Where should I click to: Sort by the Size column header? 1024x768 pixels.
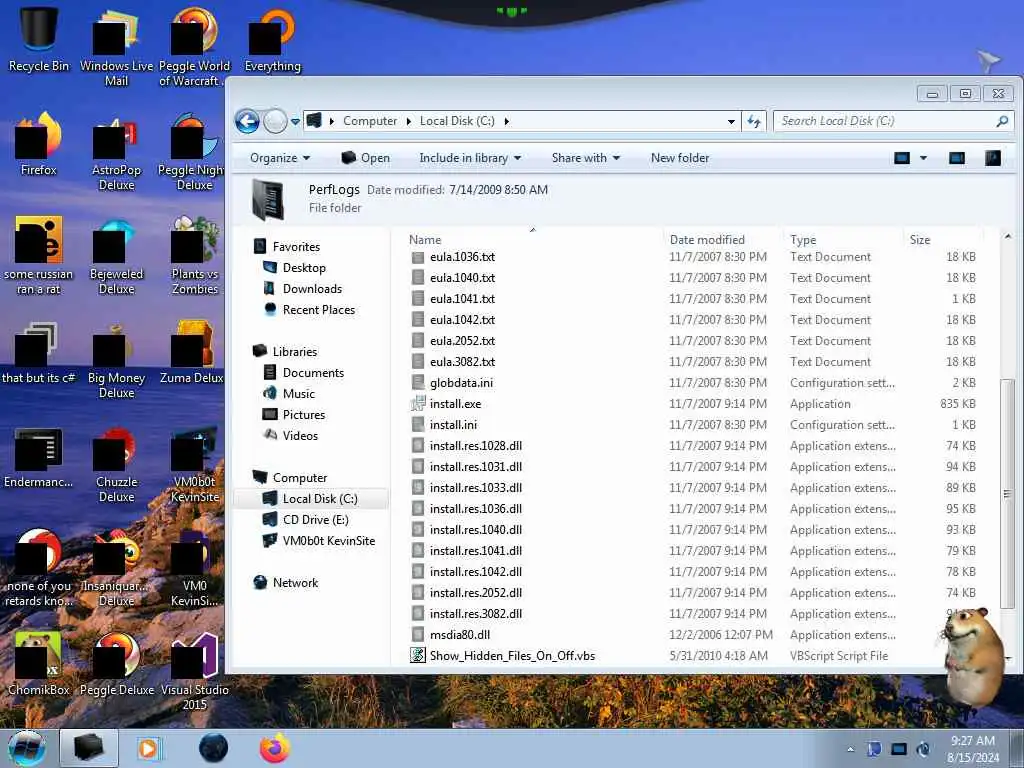point(920,240)
